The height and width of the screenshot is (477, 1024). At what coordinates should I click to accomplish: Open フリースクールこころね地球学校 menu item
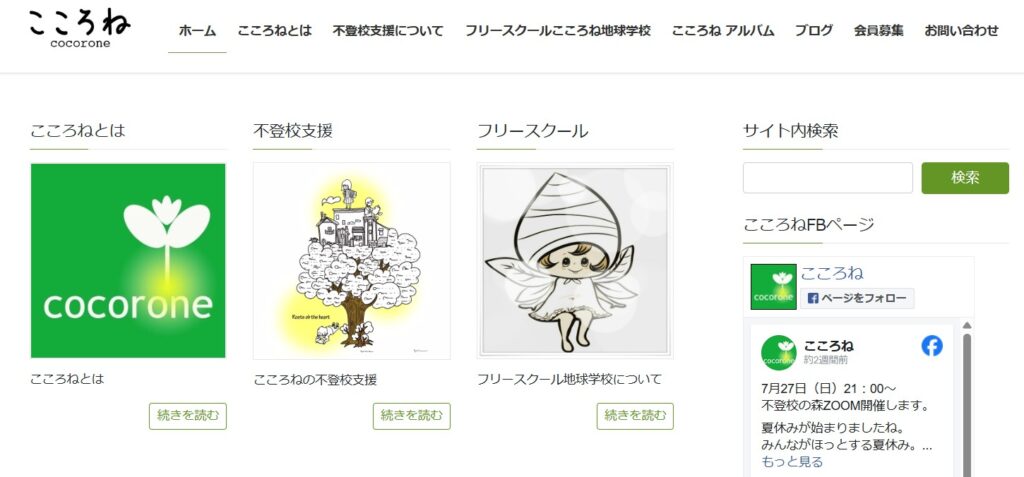click(558, 31)
